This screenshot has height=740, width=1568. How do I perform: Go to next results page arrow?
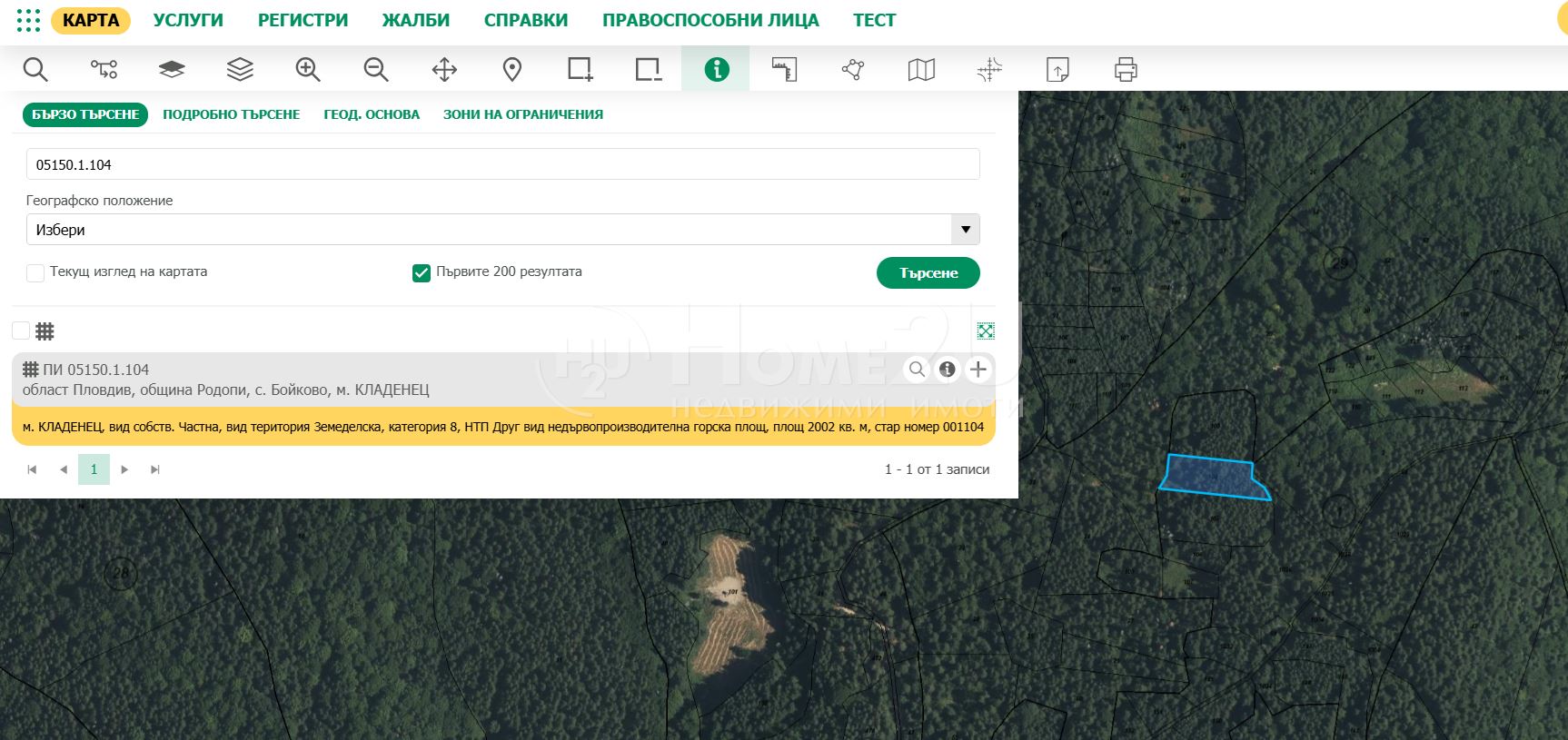[124, 469]
